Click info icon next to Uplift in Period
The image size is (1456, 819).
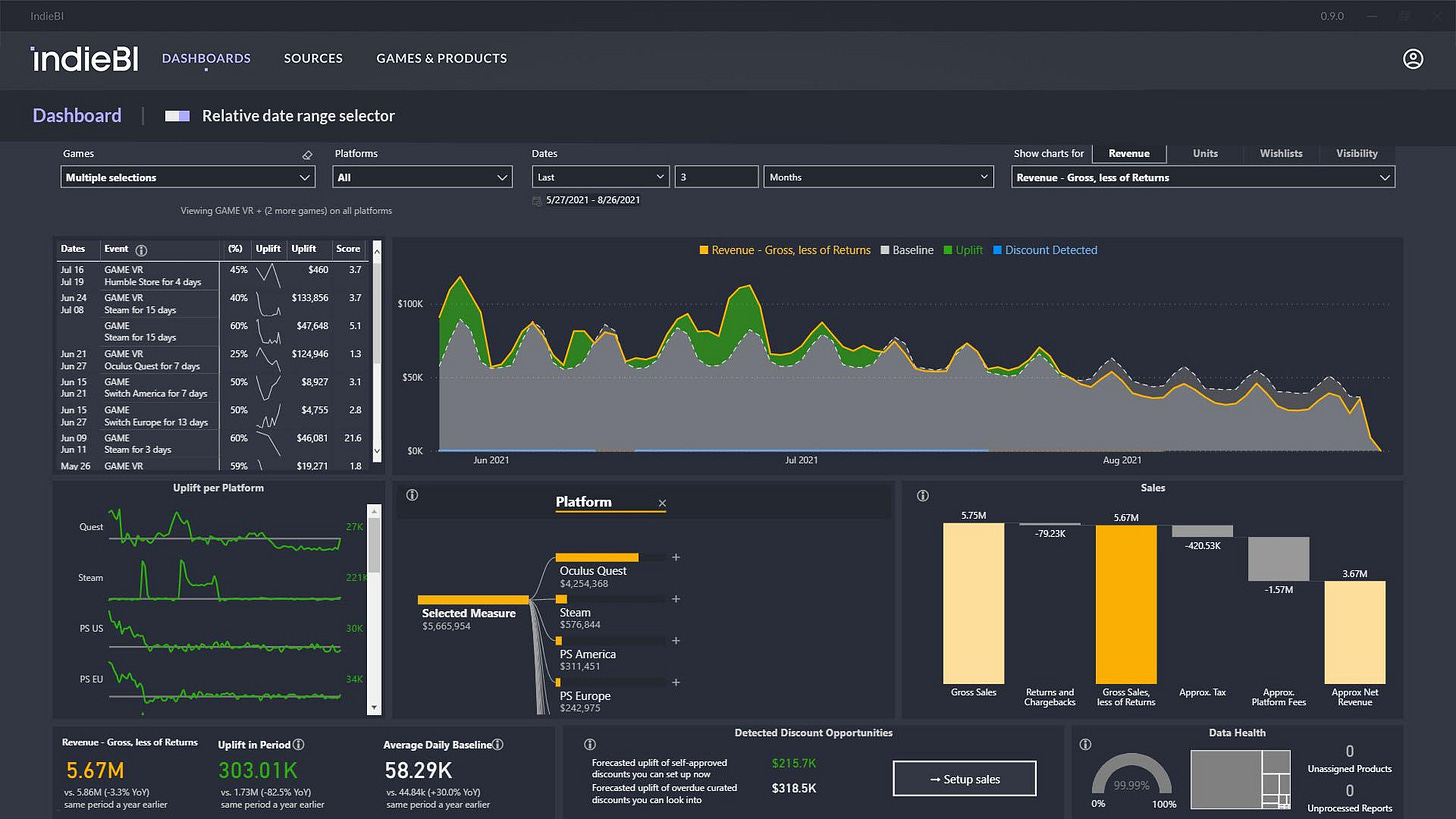pos(299,744)
